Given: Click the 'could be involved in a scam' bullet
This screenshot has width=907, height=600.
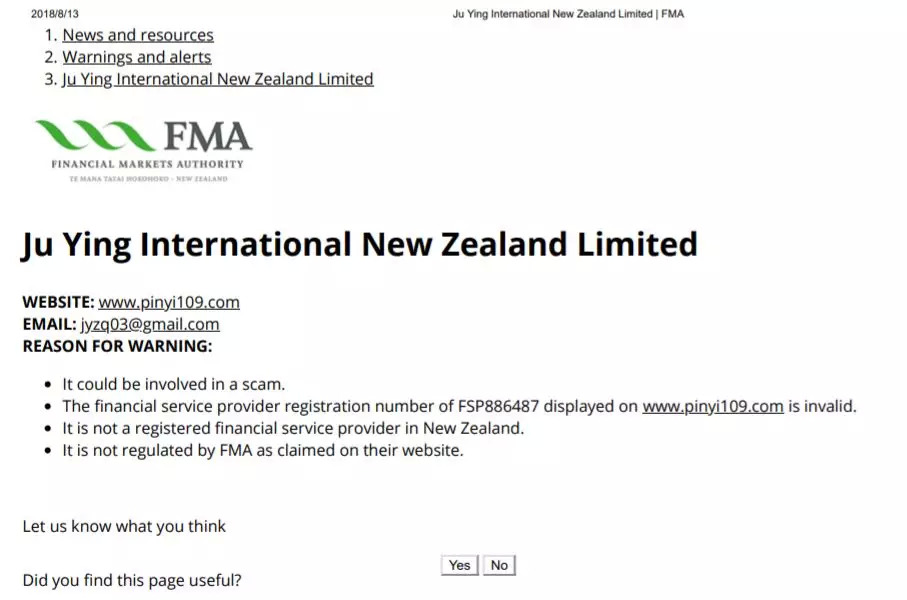Looking at the screenshot, I should (x=174, y=384).
